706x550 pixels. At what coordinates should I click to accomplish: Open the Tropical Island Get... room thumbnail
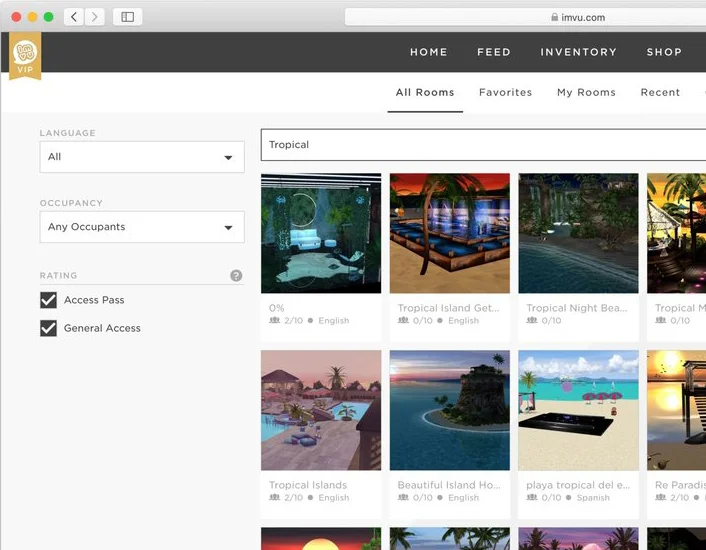click(x=450, y=233)
